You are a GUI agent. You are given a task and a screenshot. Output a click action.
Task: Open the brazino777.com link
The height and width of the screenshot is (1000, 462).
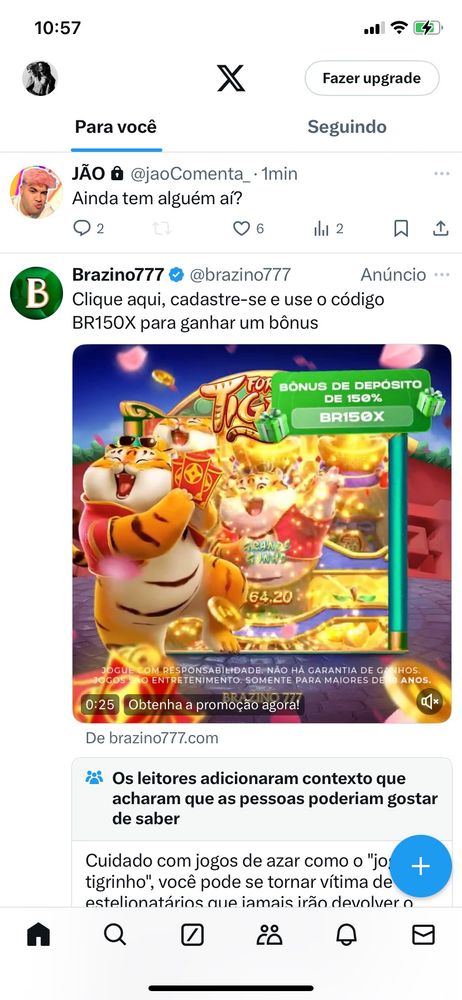tap(152, 739)
